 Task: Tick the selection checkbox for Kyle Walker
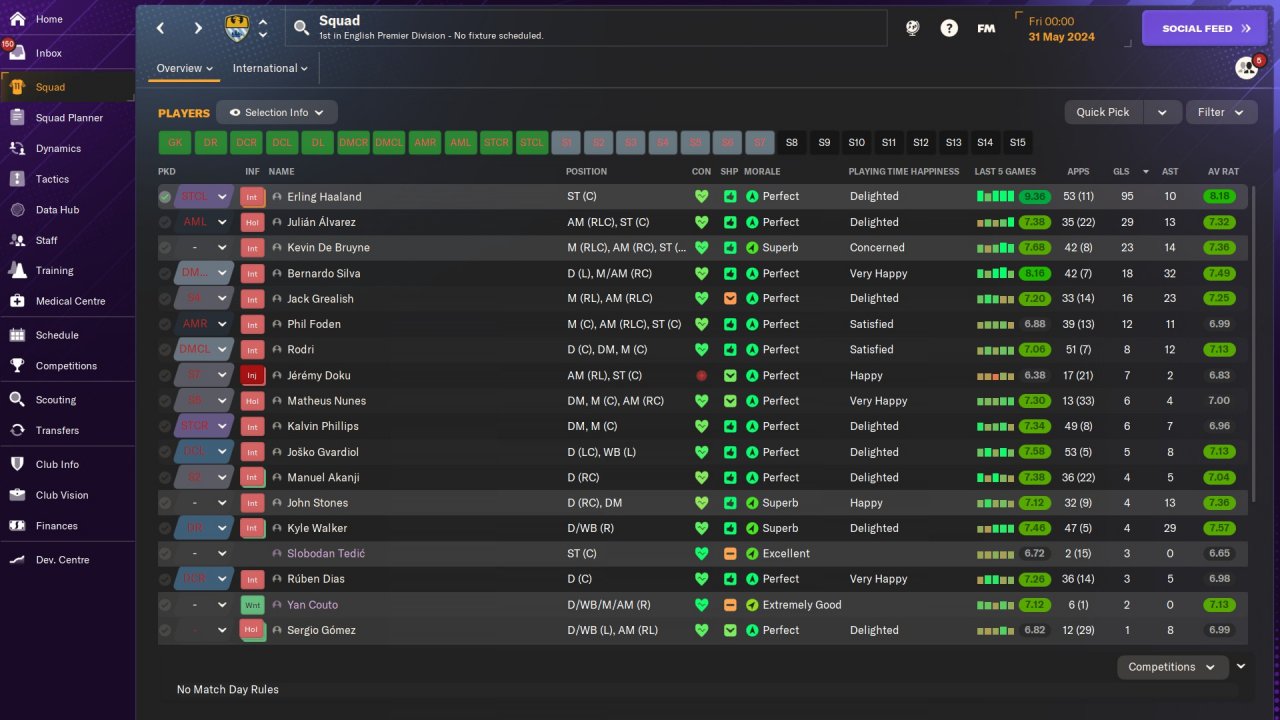(x=165, y=528)
